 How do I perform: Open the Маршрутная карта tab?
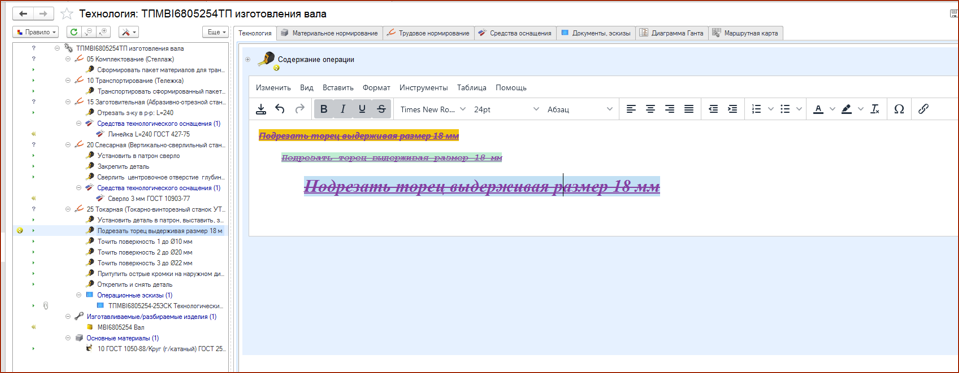745,33
